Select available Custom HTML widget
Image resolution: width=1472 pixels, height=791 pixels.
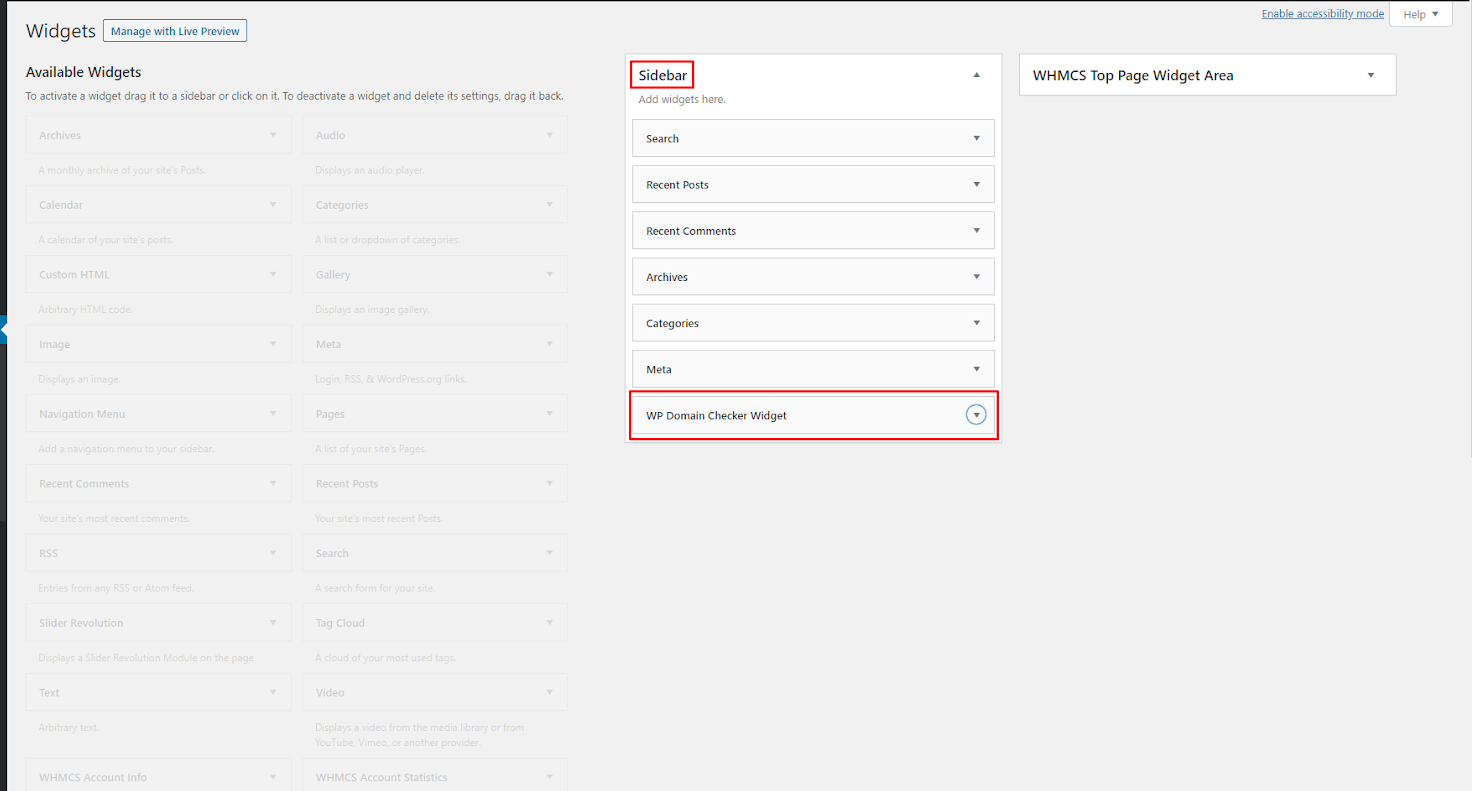[x=158, y=274]
